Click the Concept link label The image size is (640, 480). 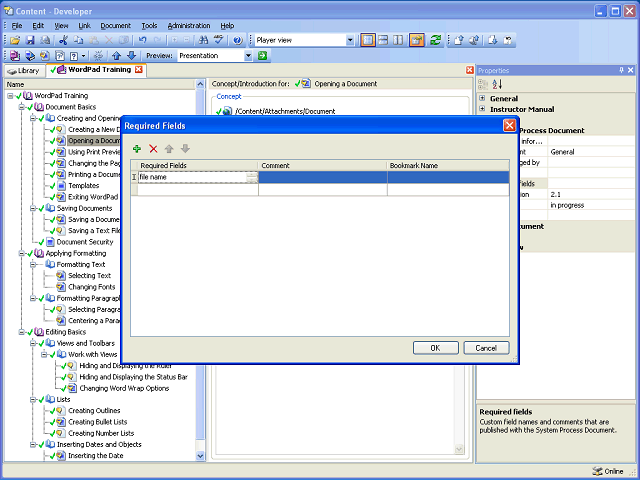(229, 97)
